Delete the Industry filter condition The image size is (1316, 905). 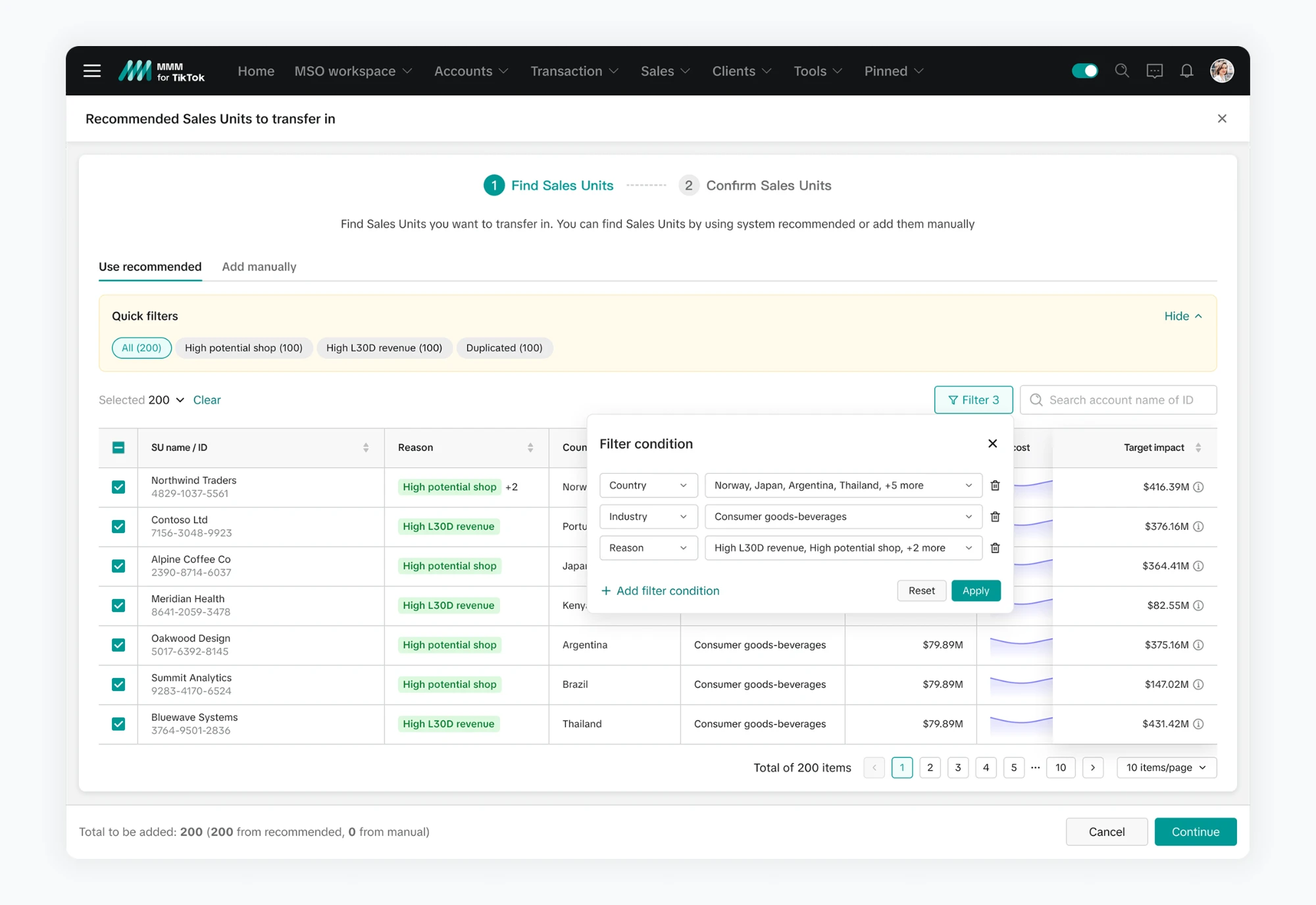(x=995, y=517)
